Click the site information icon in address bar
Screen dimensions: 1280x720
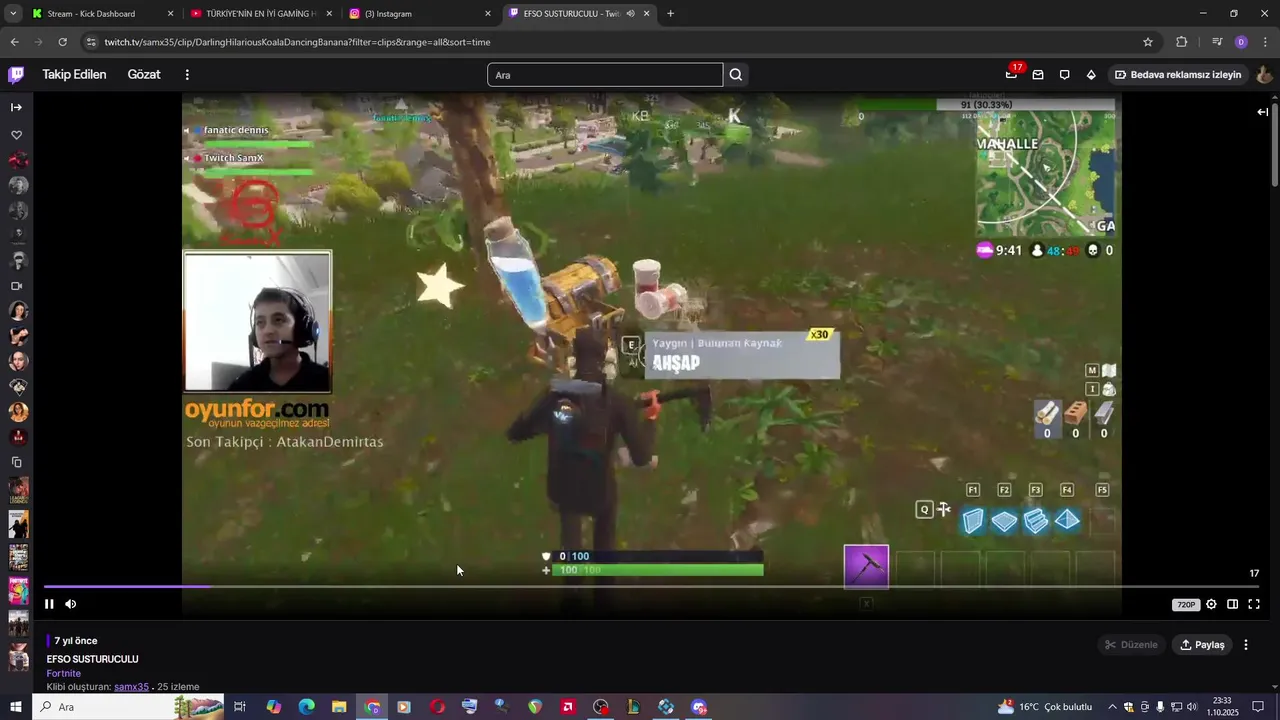(x=91, y=42)
